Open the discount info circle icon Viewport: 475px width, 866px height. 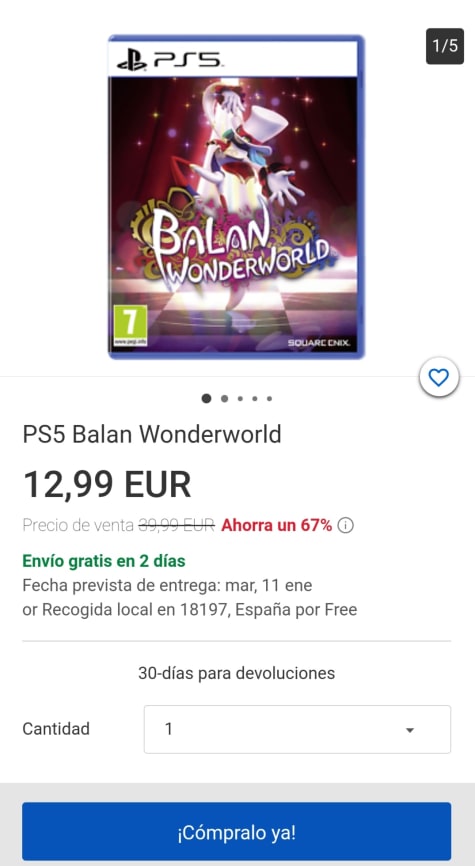(x=346, y=525)
